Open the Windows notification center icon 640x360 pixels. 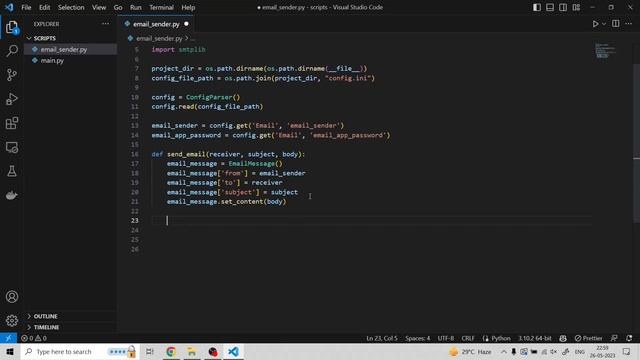[x=627, y=351]
